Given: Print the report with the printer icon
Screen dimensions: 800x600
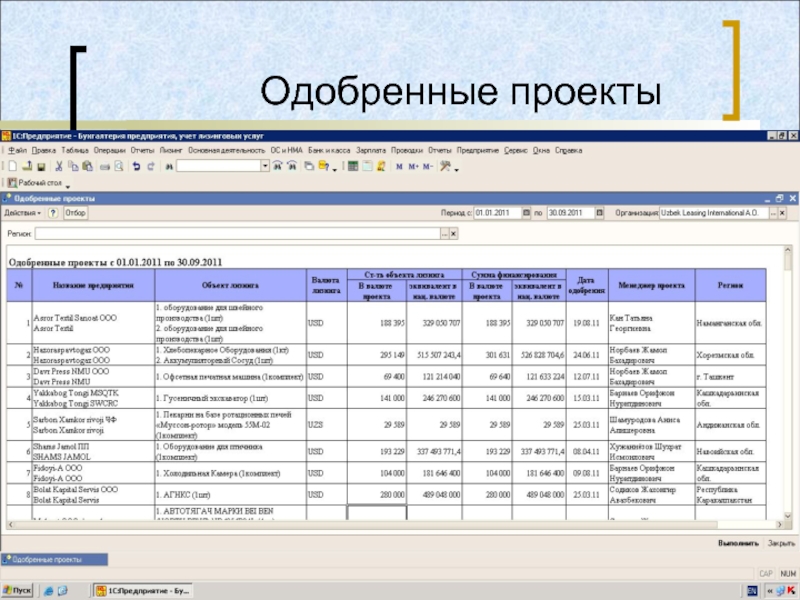Looking at the screenshot, I should tap(105, 166).
